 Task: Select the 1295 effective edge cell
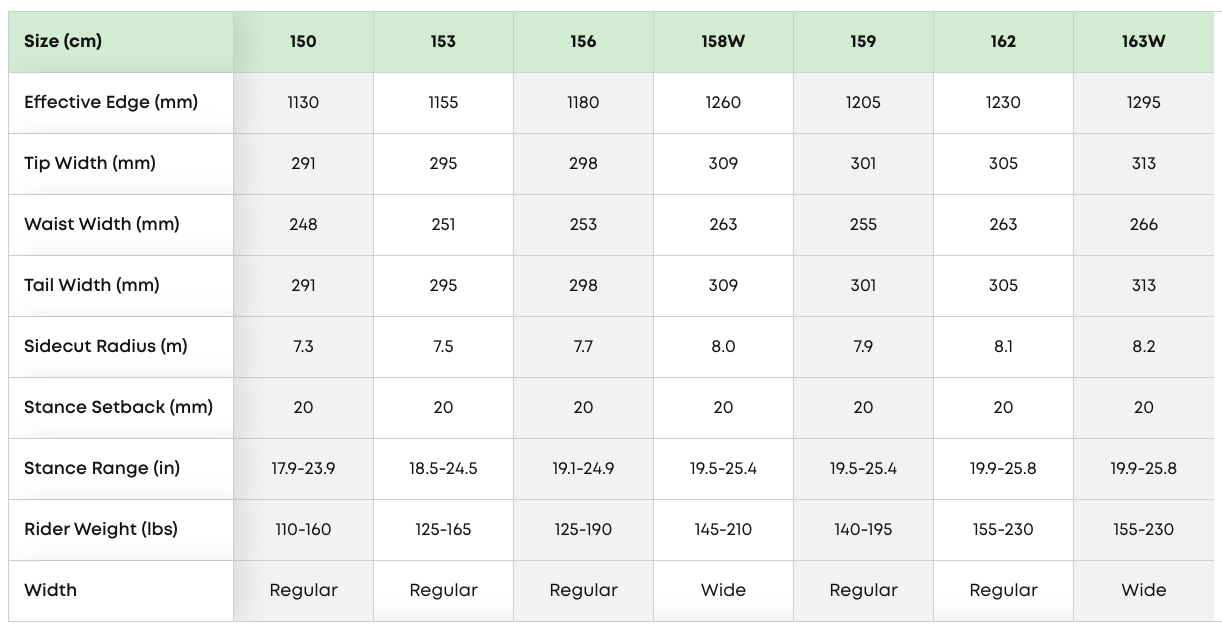tap(1143, 102)
